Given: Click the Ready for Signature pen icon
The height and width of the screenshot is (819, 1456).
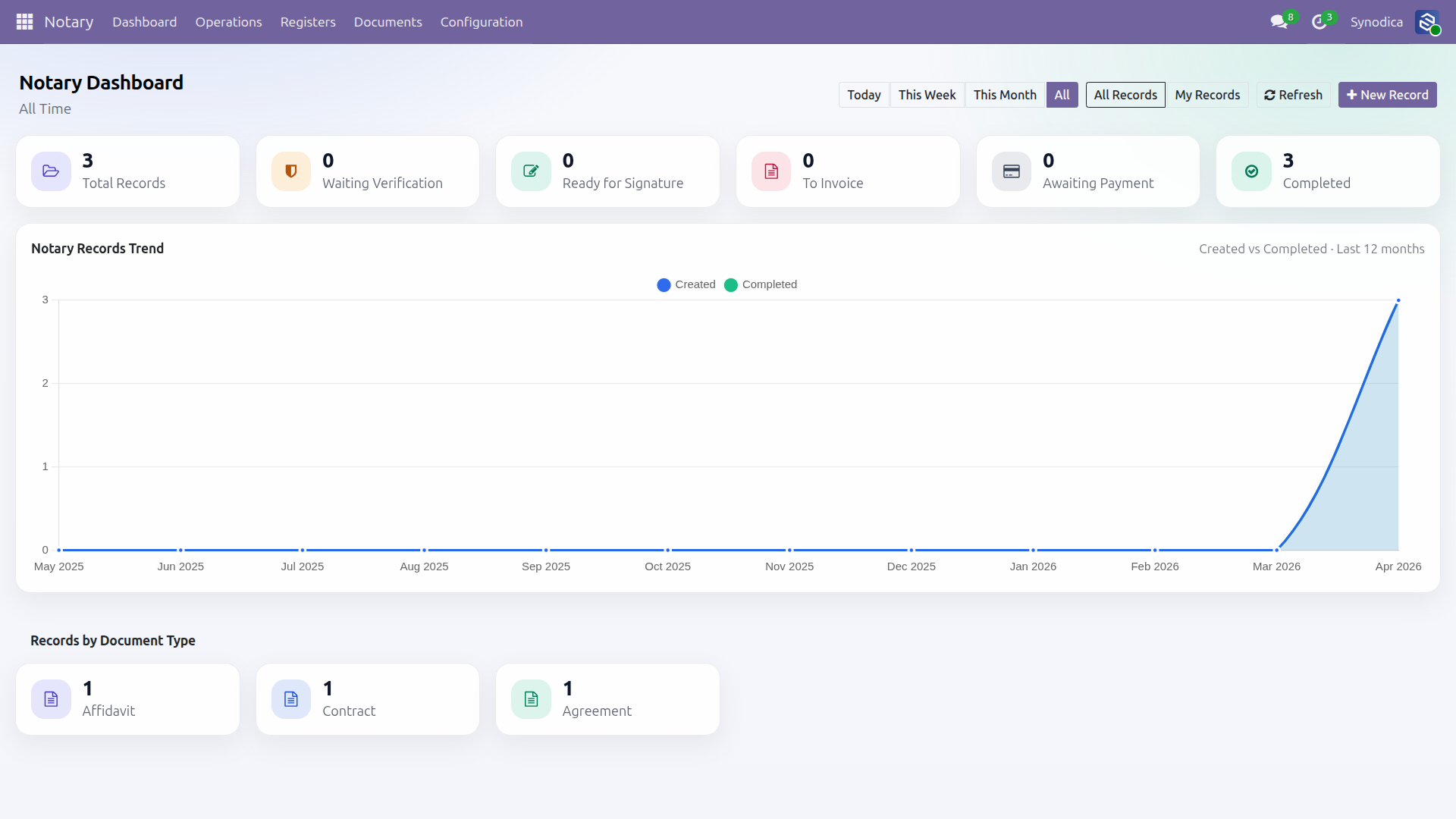Looking at the screenshot, I should (531, 171).
